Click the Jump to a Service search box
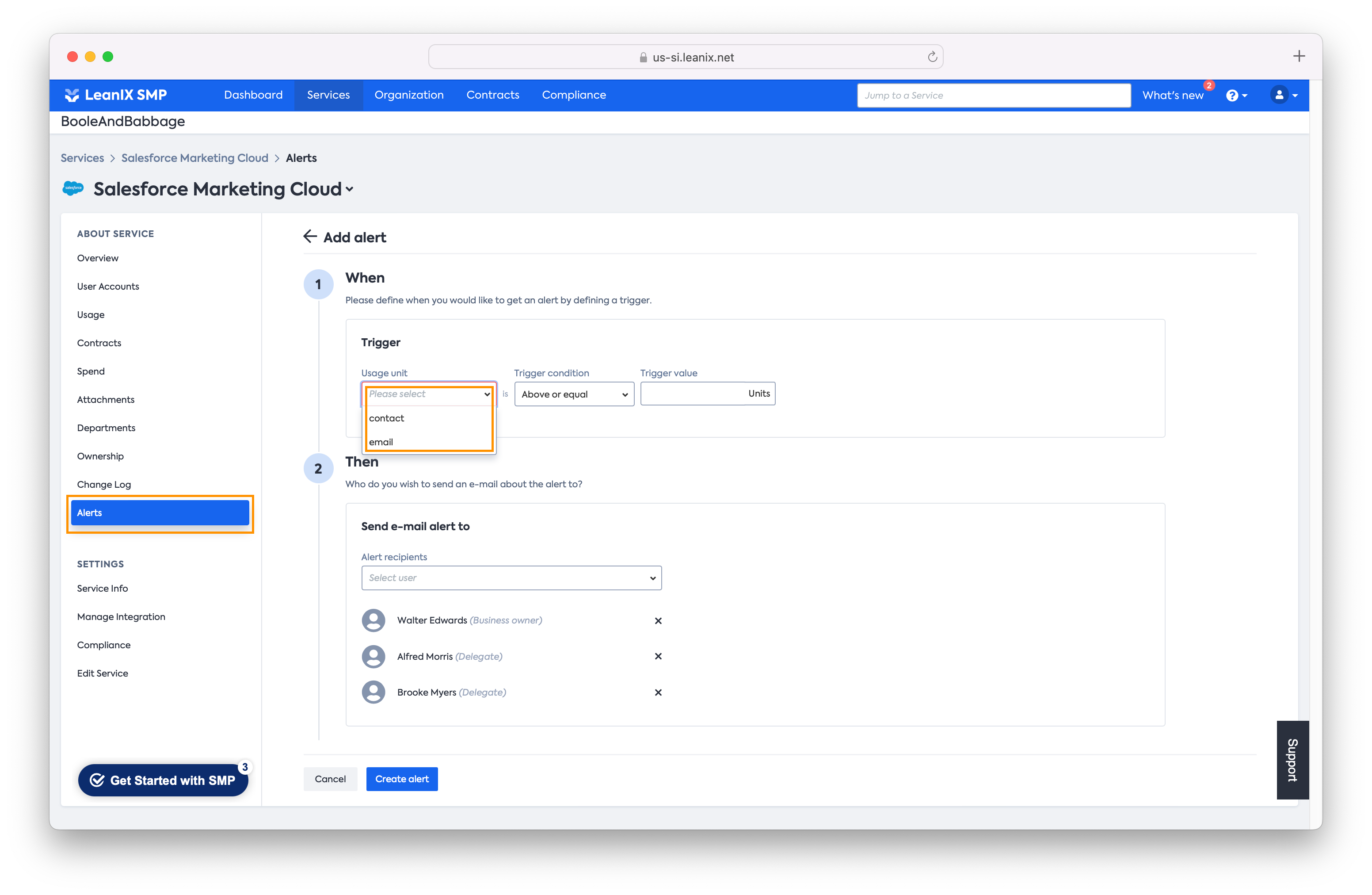 [x=993, y=95]
